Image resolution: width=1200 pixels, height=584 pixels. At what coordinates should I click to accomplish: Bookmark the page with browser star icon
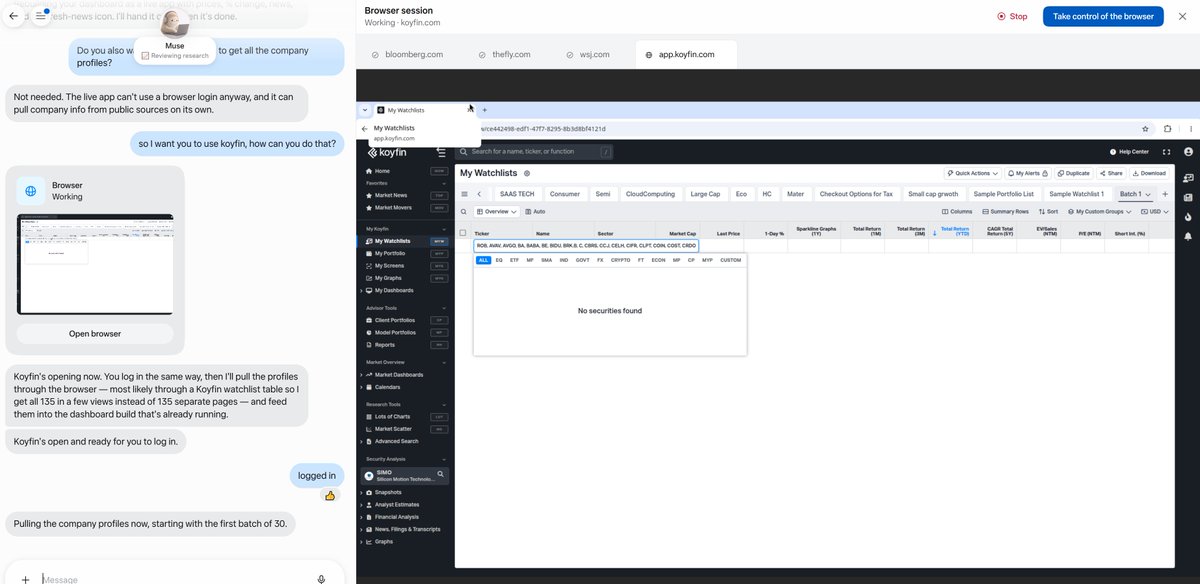pos(1146,129)
